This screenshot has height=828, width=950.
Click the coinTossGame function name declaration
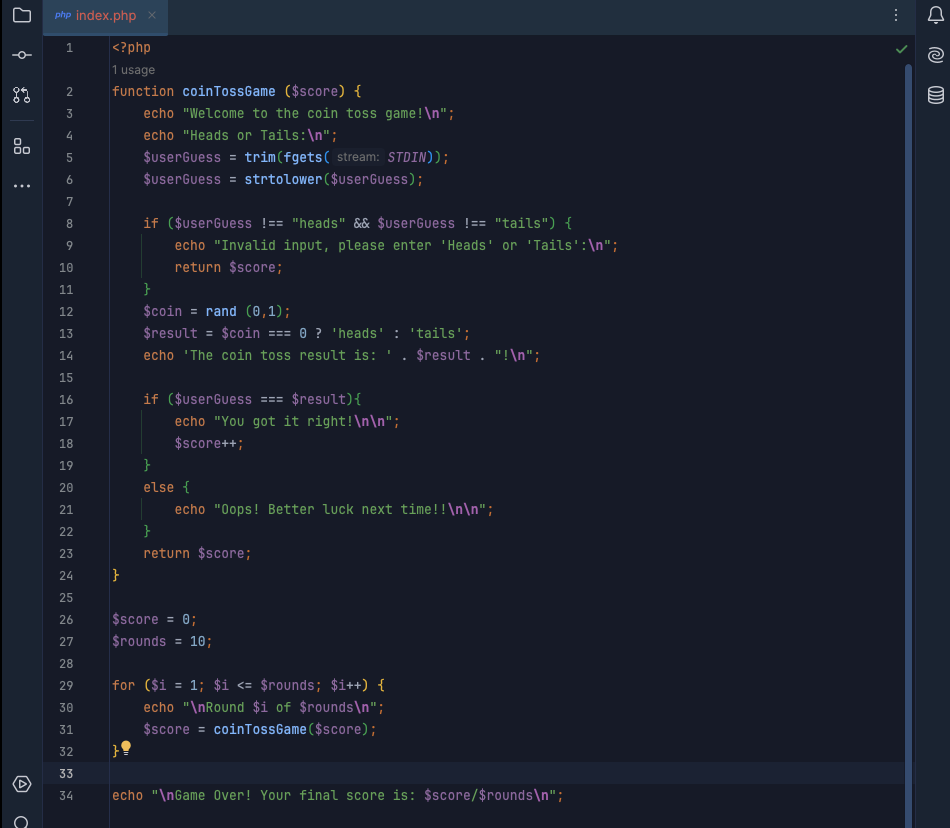pyautogui.click(x=229, y=91)
